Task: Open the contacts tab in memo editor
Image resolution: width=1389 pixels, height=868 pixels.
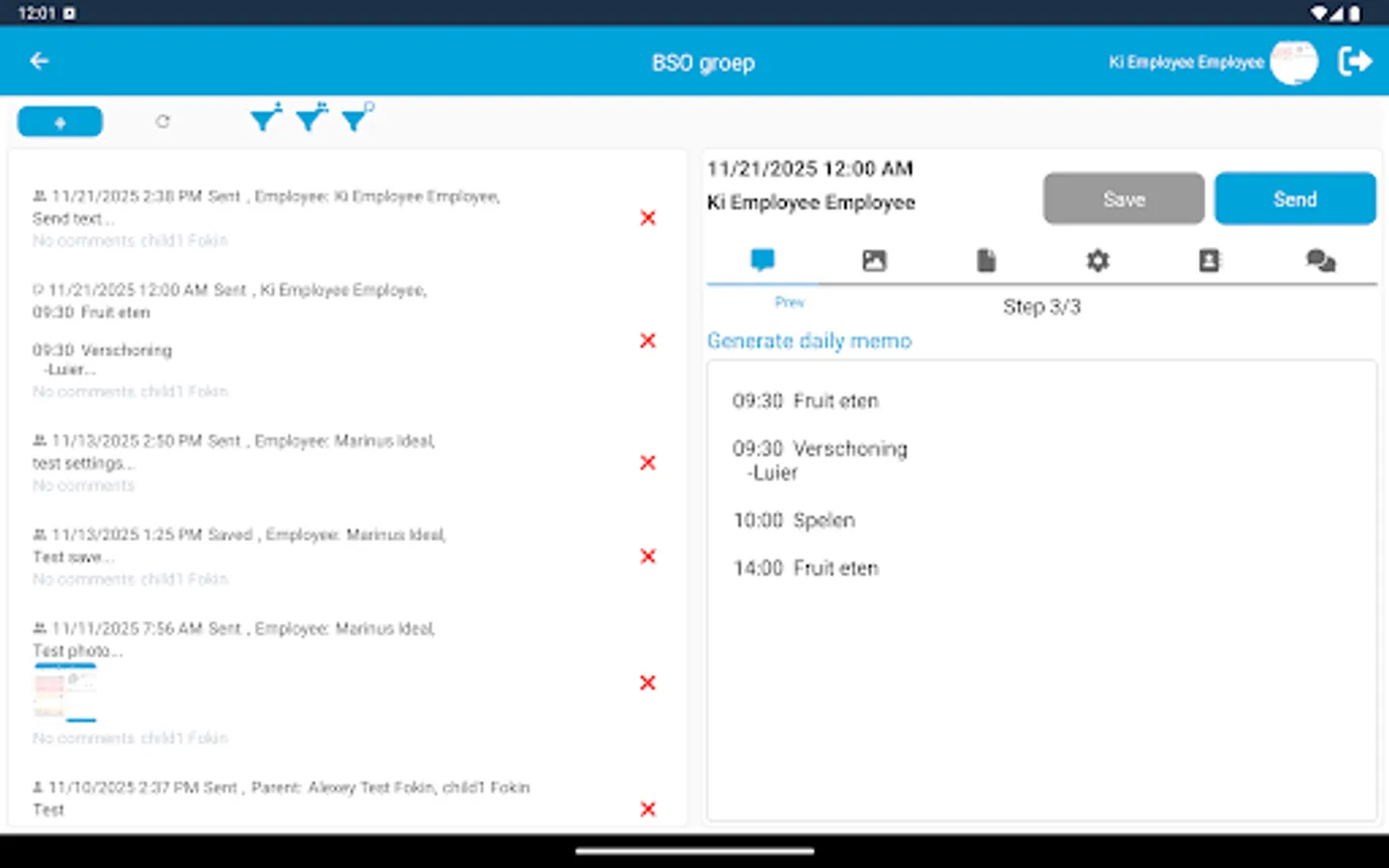Action: tap(1210, 259)
